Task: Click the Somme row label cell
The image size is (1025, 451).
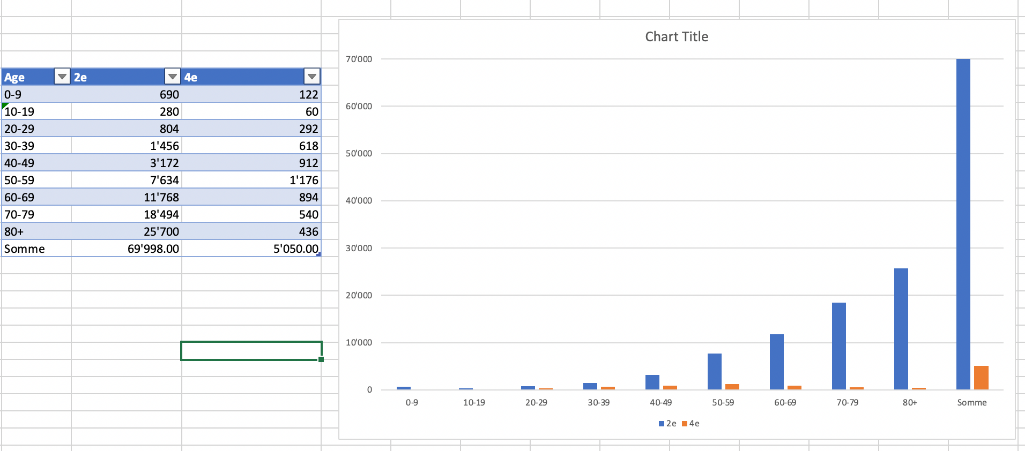Action: coord(36,248)
